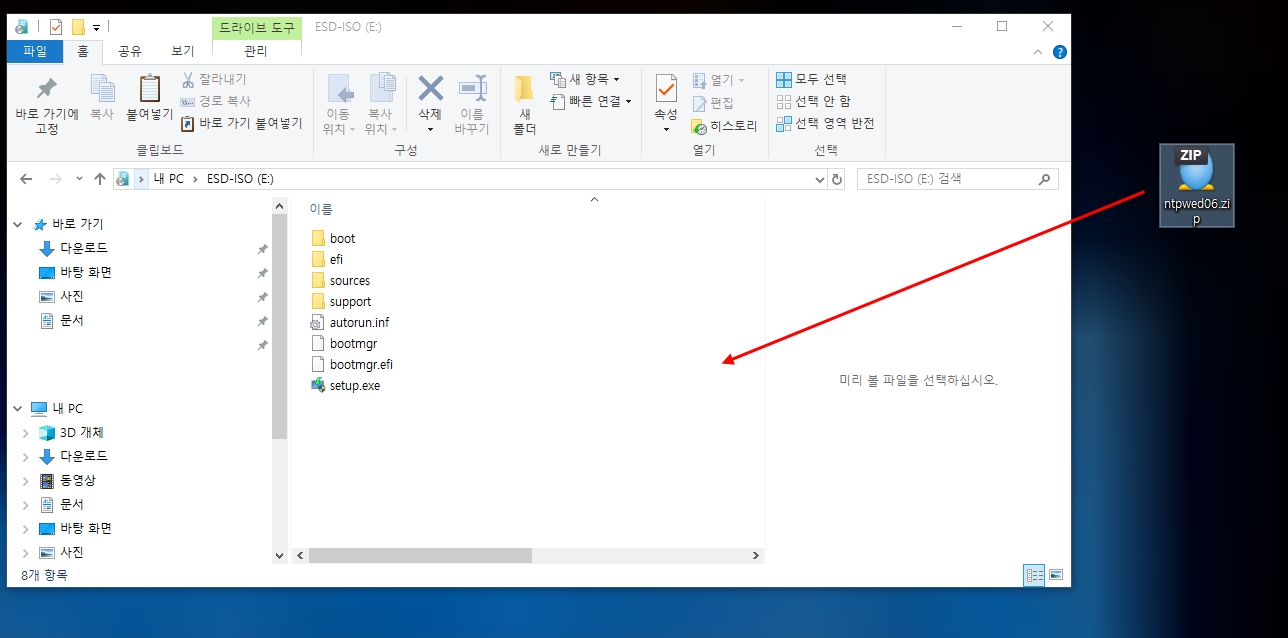Click 바로 가기 붙여넣기 command
1288x638 pixels.
click(x=241, y=123)
